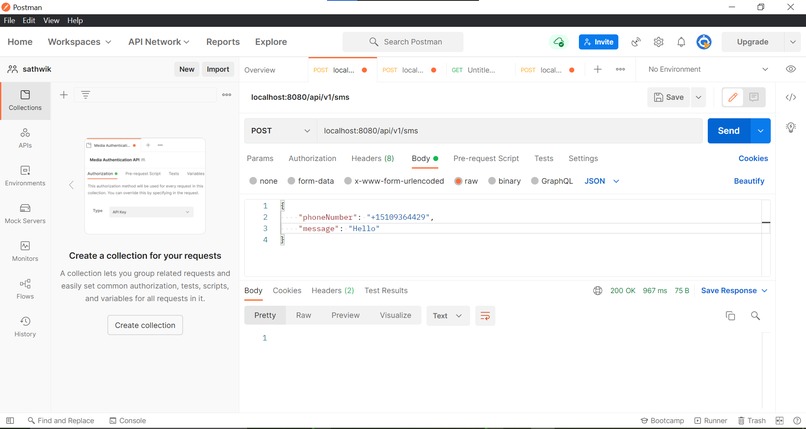This screenshot has width=806, height=429.
Task: Open the JSON format dropdown
Action: tap(602, 181)
